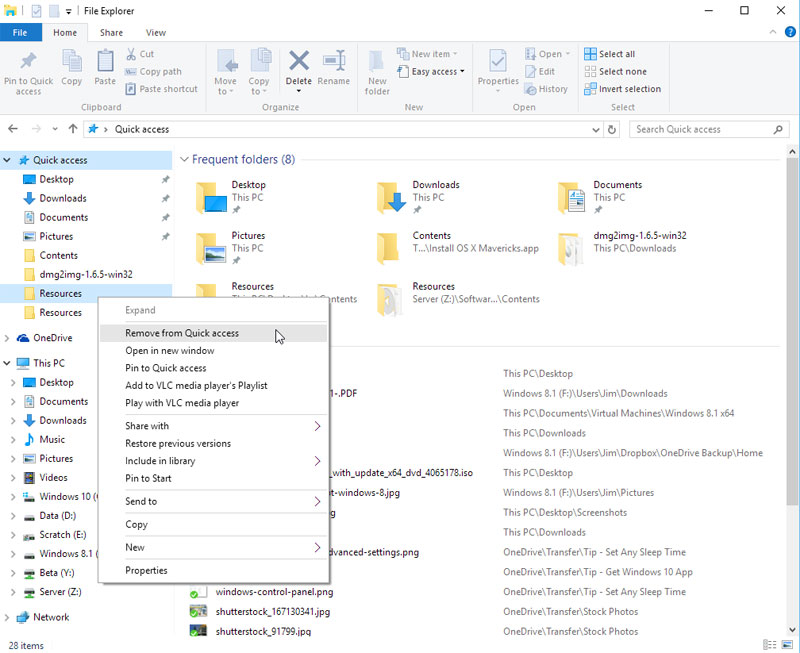800x653 pixels.
Task: Open the Documents frequent folder tile
Action: [600, 197]
